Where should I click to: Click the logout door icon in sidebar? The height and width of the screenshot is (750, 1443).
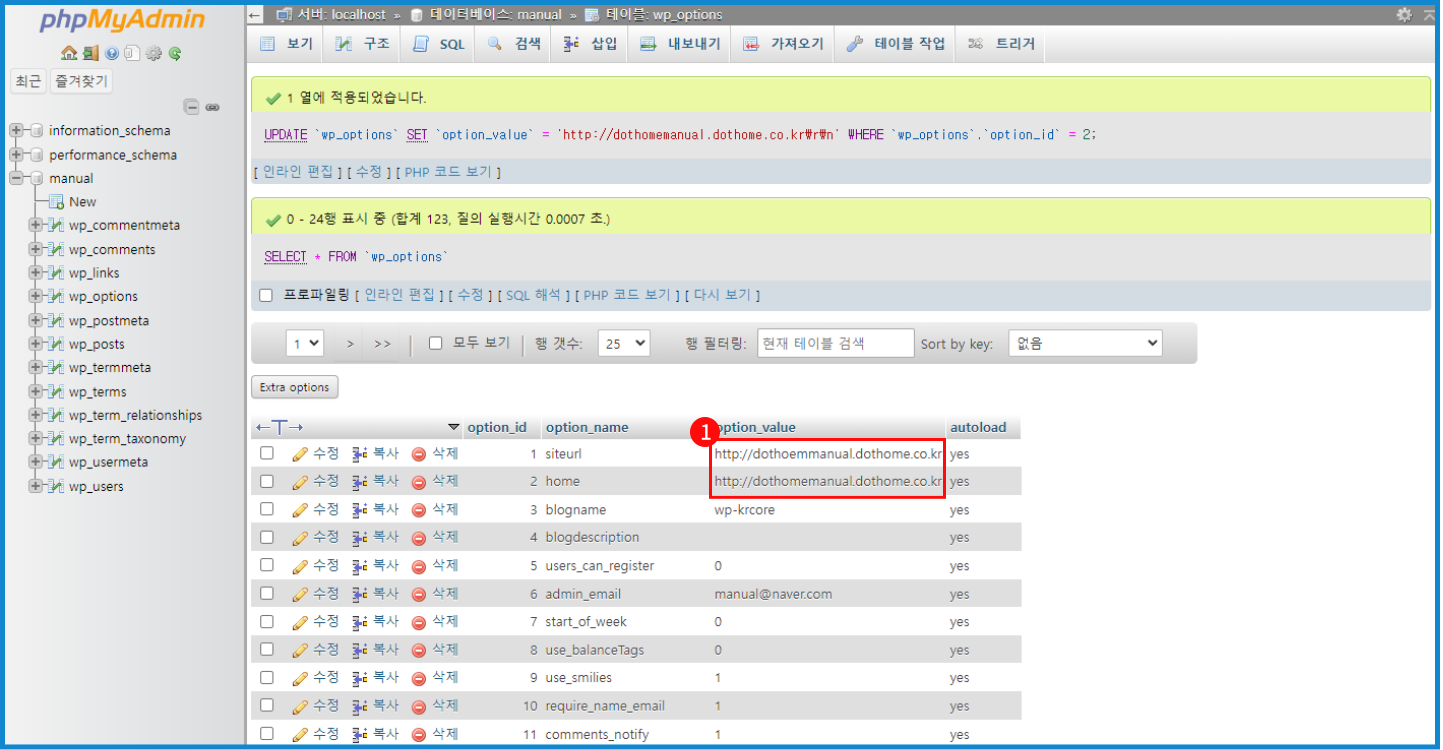[90, 53]
